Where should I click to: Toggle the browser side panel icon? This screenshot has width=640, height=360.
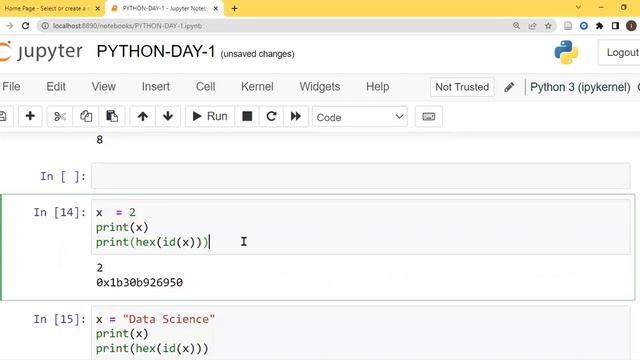coord(615,26)
